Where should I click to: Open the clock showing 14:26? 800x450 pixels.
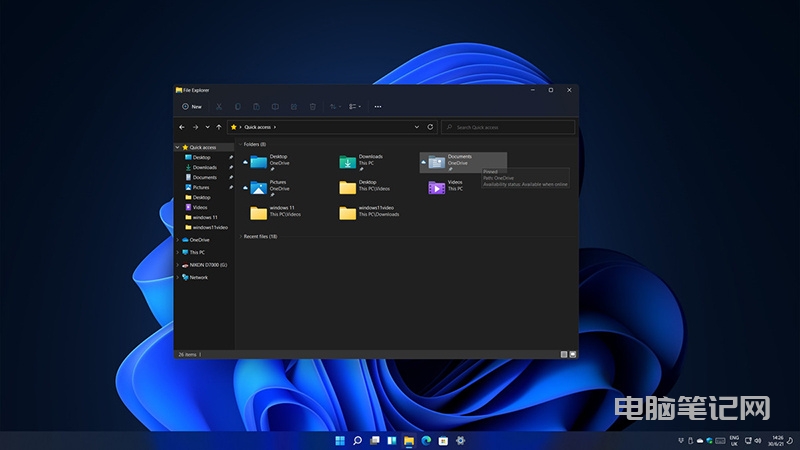[x=776, y=441]
